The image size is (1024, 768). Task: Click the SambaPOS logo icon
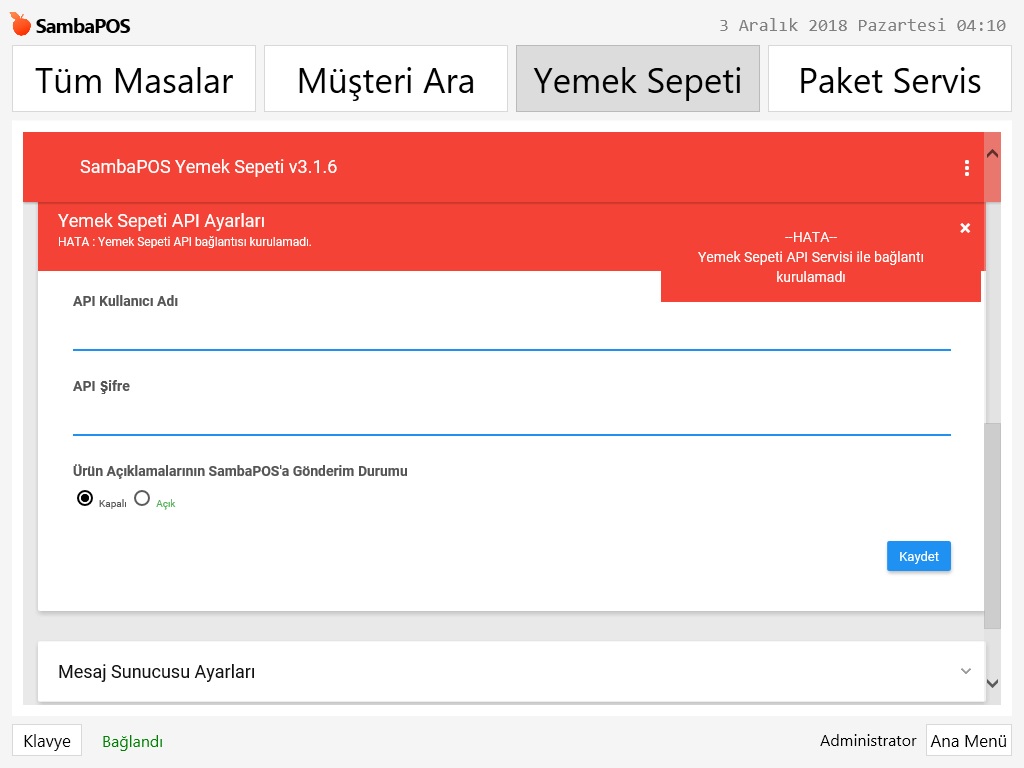click(21, 25)
